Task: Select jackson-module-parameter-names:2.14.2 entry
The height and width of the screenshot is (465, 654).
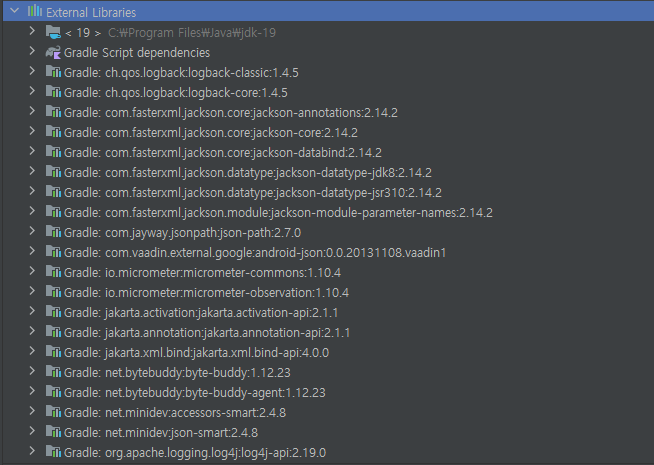Action: 278,213
